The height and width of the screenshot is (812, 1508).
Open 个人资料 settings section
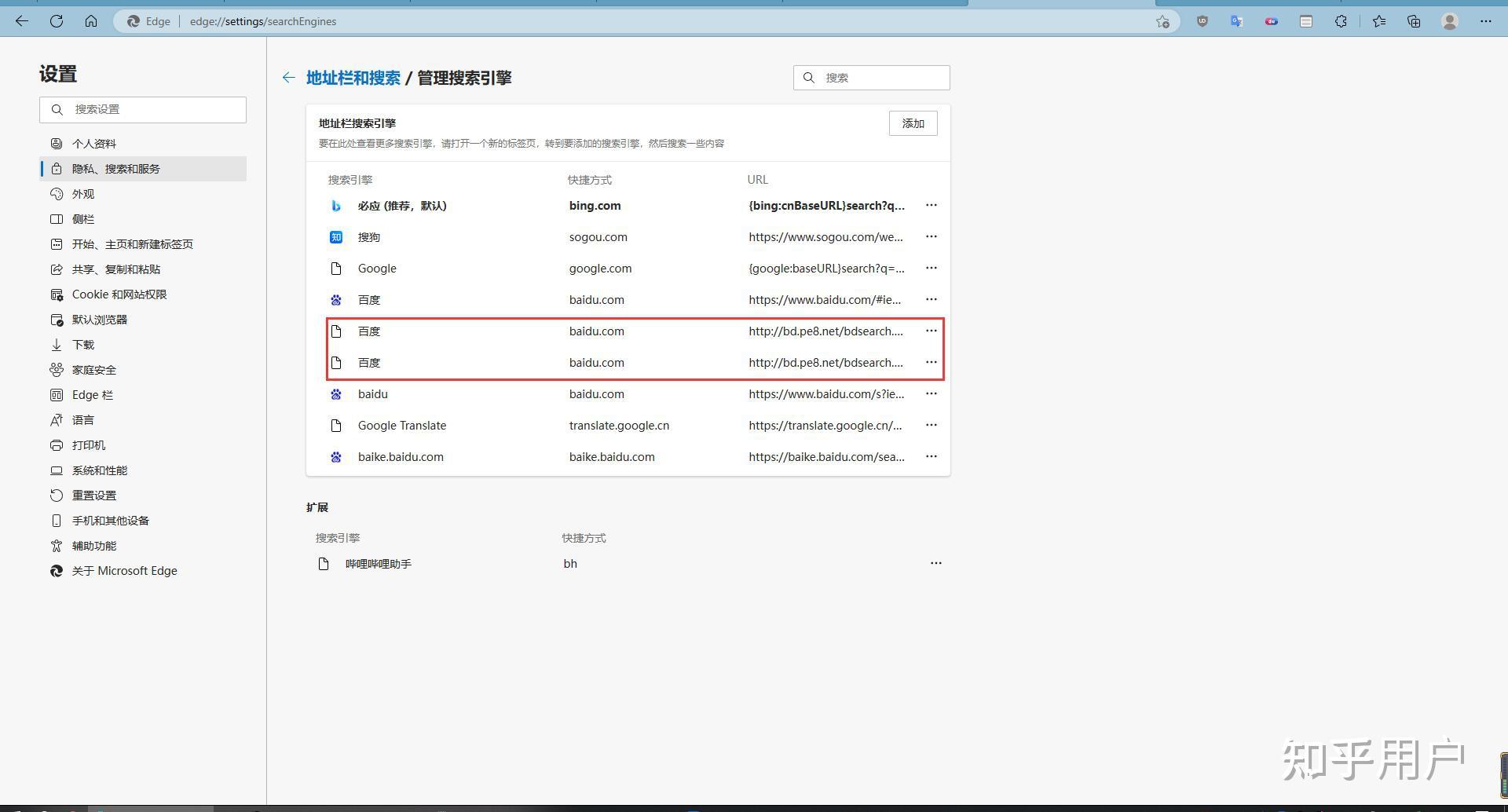tap(143, 144)
